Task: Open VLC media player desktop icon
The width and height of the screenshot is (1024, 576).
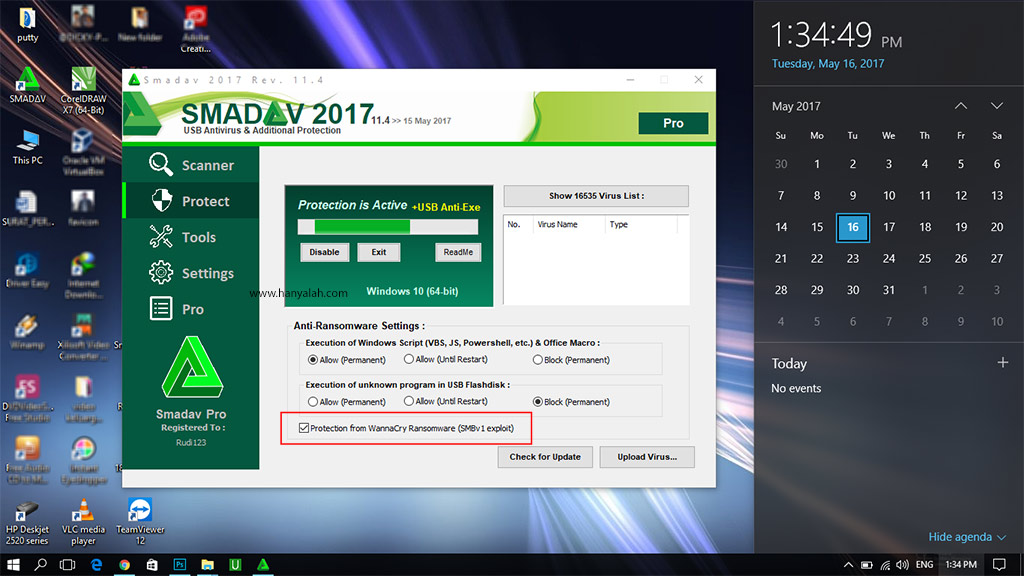Action: click(x=83, y=522)
